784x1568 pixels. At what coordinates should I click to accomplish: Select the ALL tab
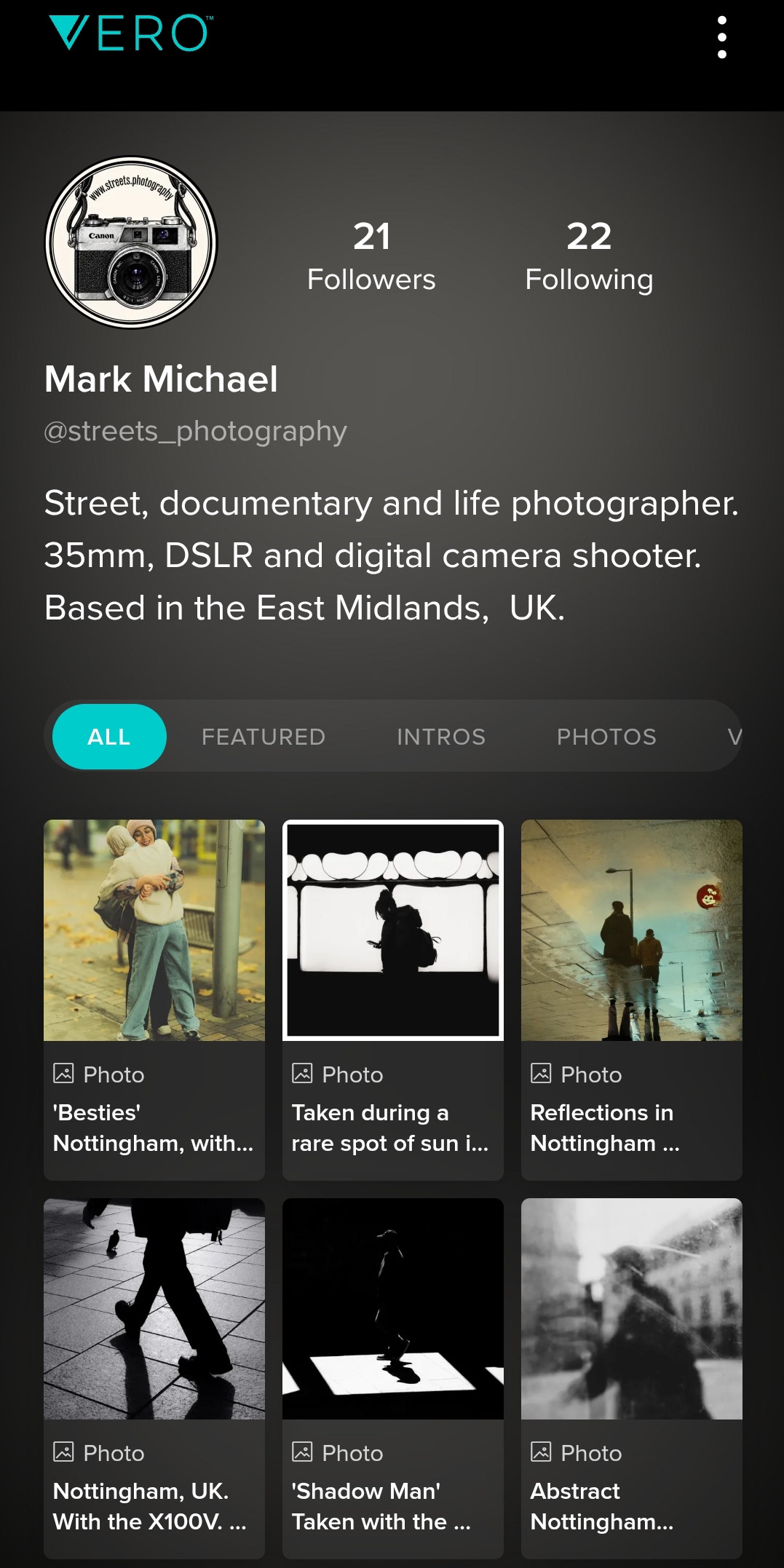(109, 737)
